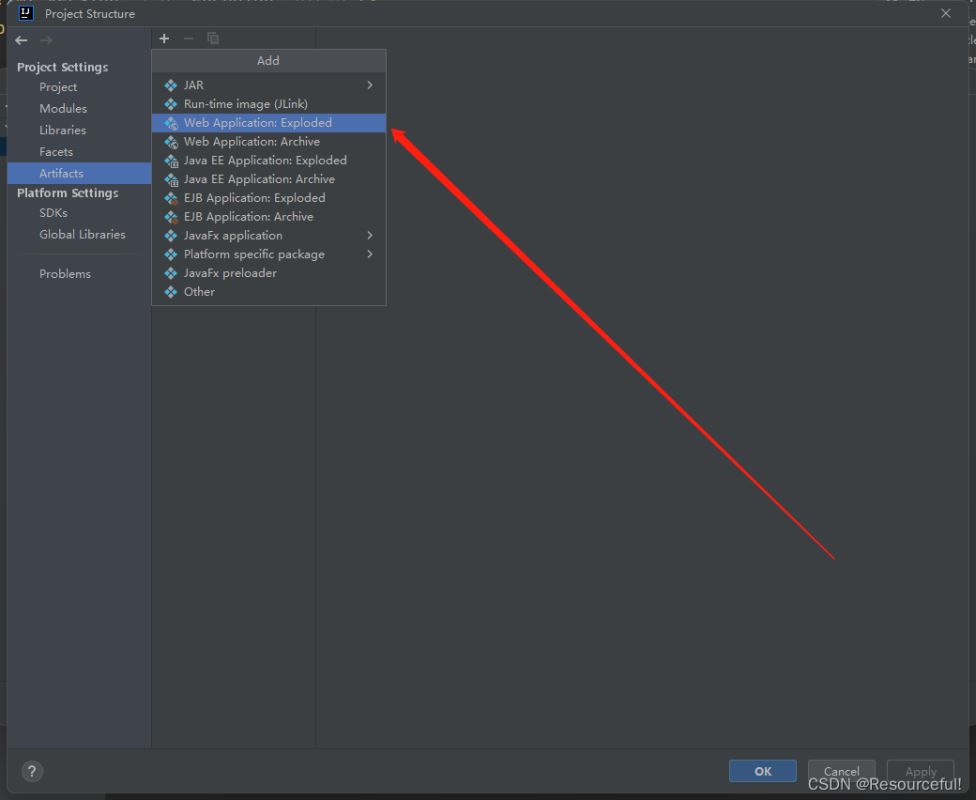Pick EJB Application: Exploded

coord(269,197)
